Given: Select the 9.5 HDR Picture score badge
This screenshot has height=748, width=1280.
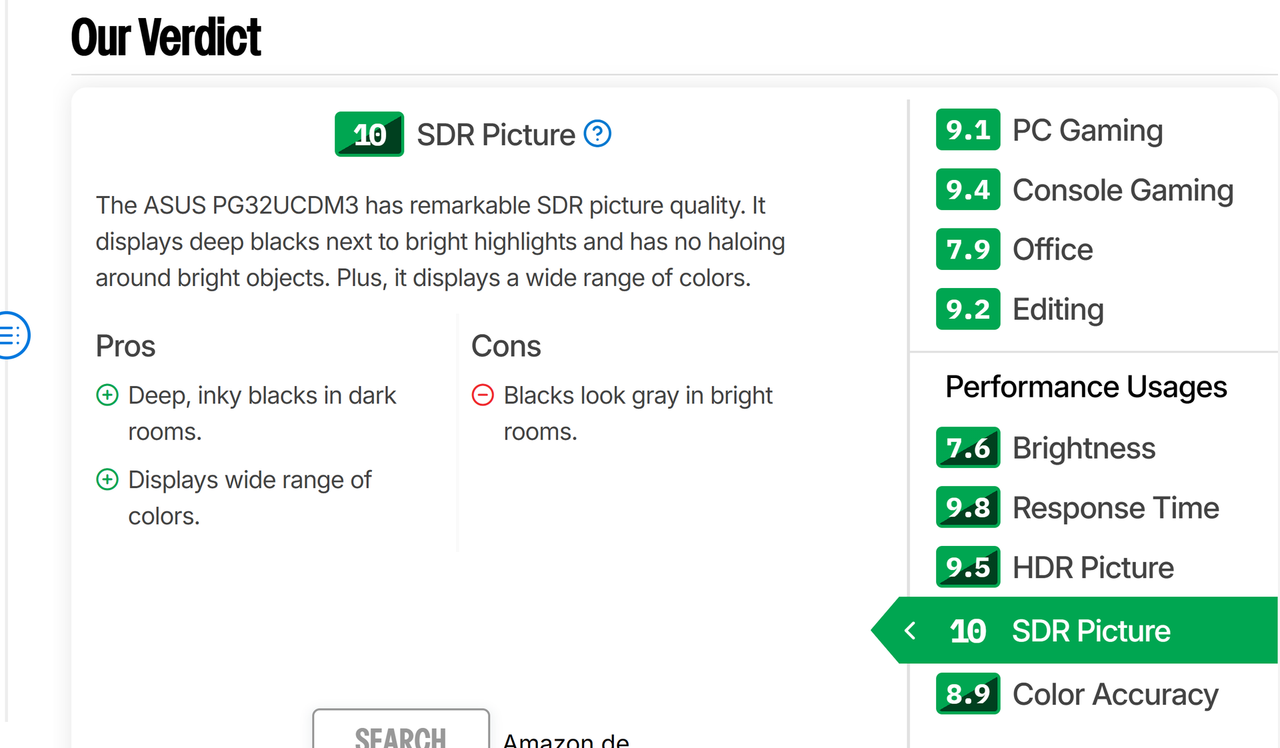Looking at the screenshot, I should (968, 567).
